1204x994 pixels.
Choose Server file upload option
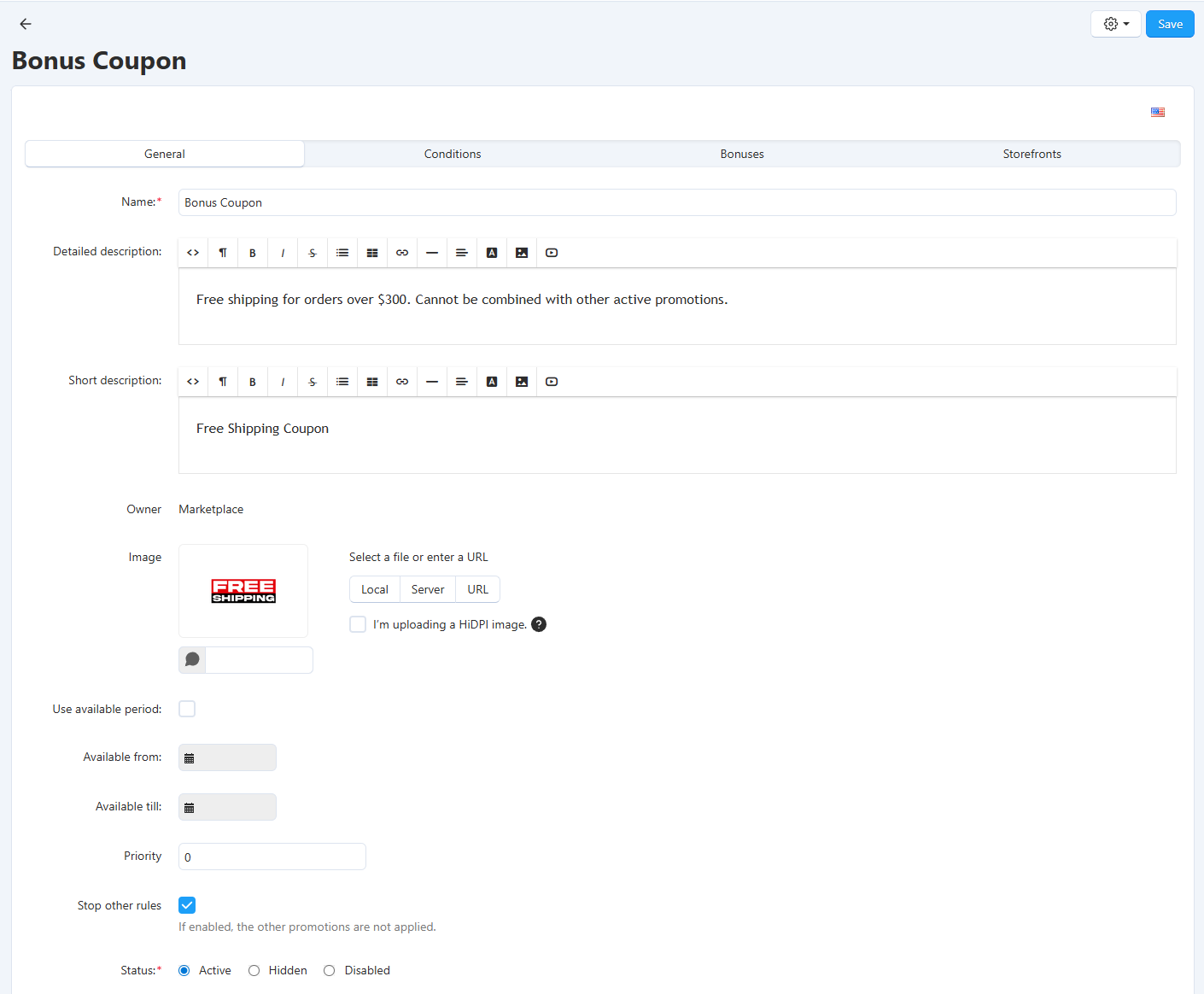[x=428, y=589]
